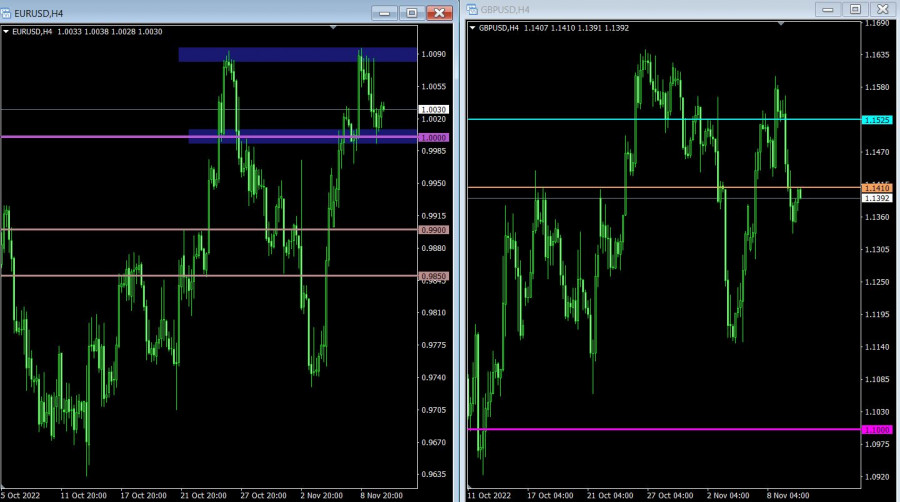Click the 0.9900 price label on EURUSD
This screenshot has height=502, width=900.
tap(435, 230)
